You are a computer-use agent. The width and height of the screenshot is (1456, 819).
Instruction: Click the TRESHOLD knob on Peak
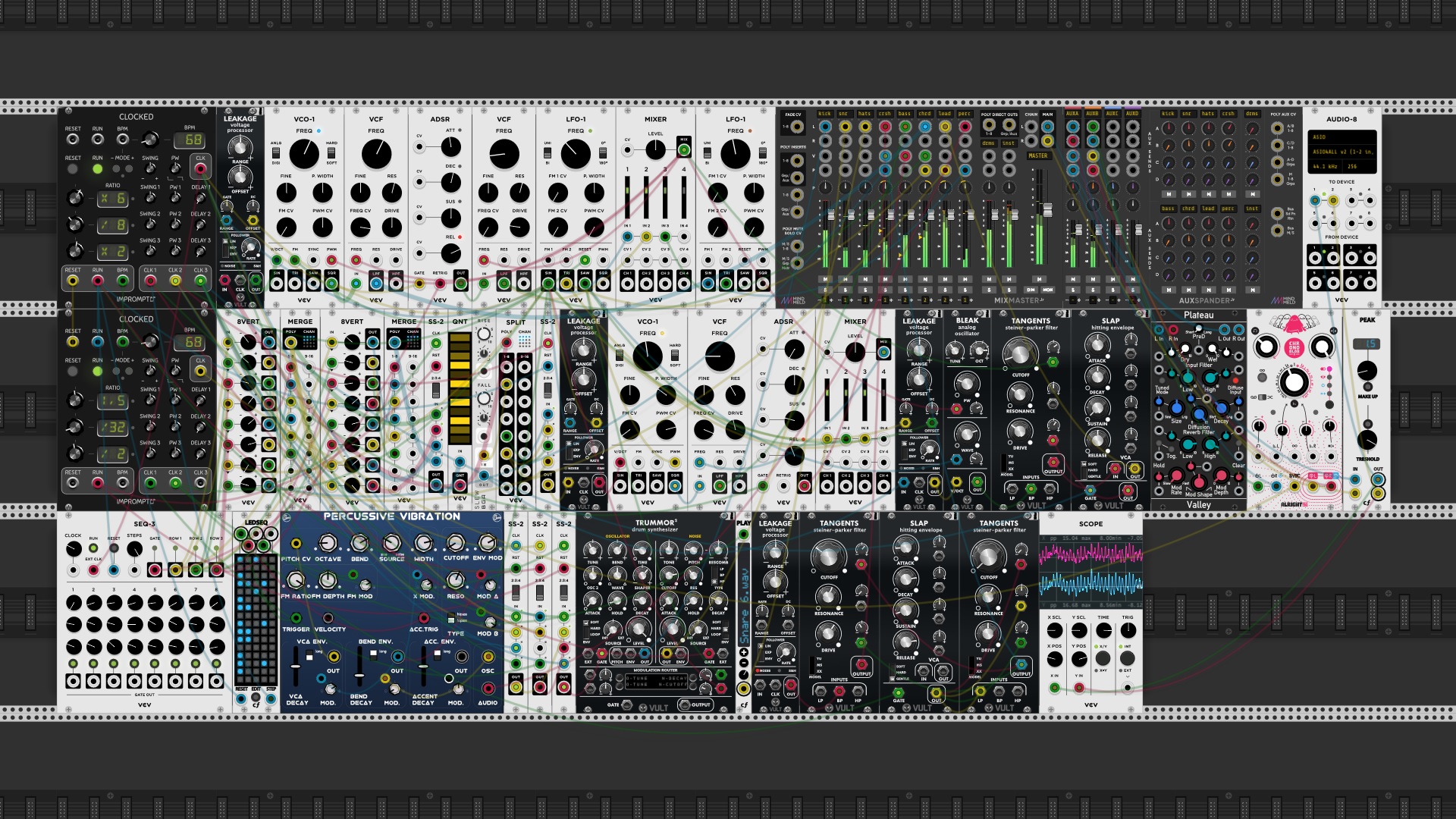(x=1367, y=440)
